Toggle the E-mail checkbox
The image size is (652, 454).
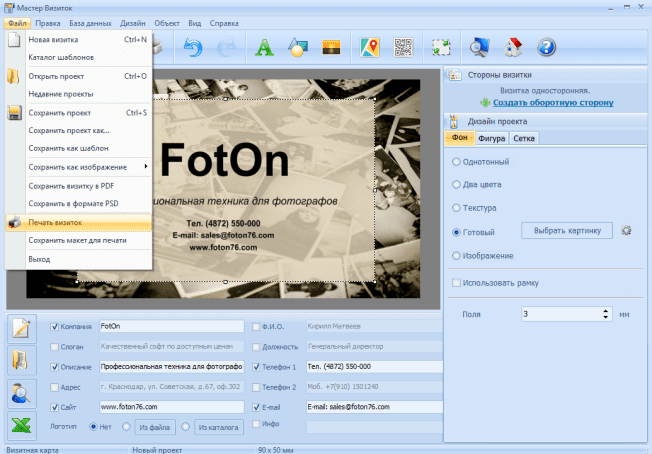256,407
